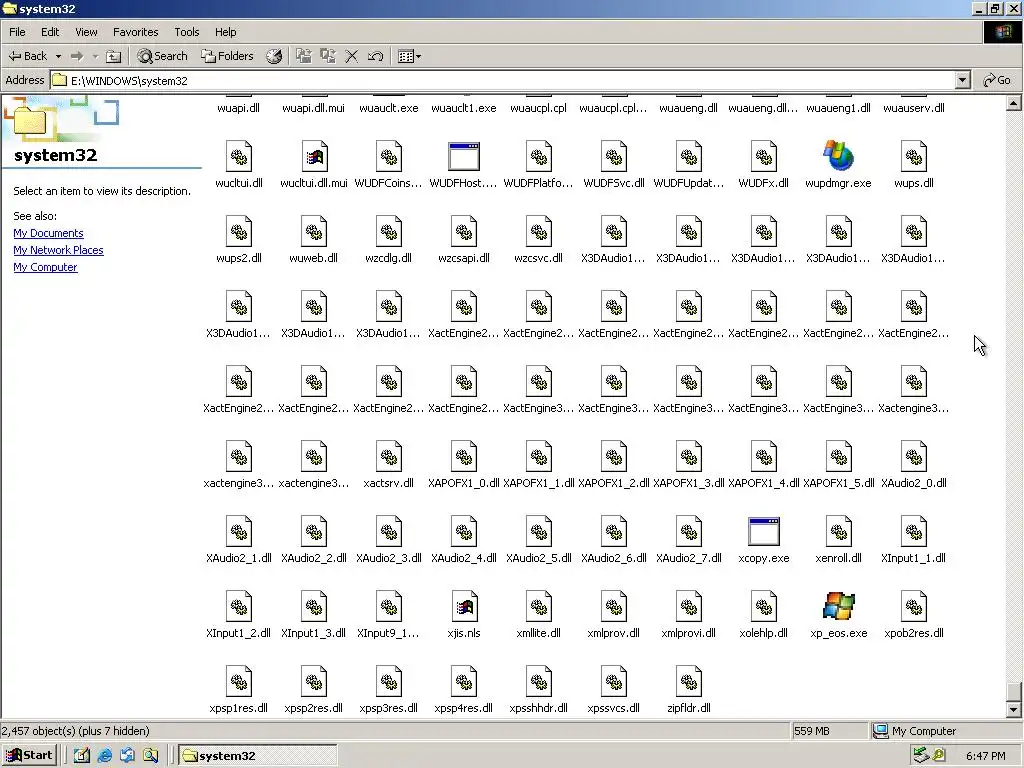Select the XAPOFX1_0.dll file icon
Image resolution: width=1024 pixels, height=768 pixels.
pyautogui.click(x=464, y=456)
